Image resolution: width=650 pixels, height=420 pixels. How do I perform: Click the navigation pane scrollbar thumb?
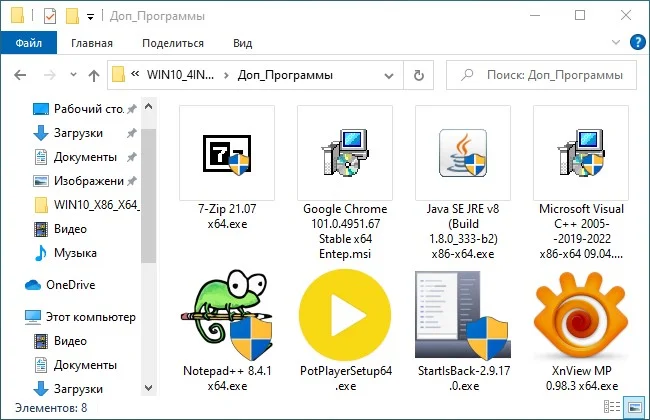click(x=148, y=196)
